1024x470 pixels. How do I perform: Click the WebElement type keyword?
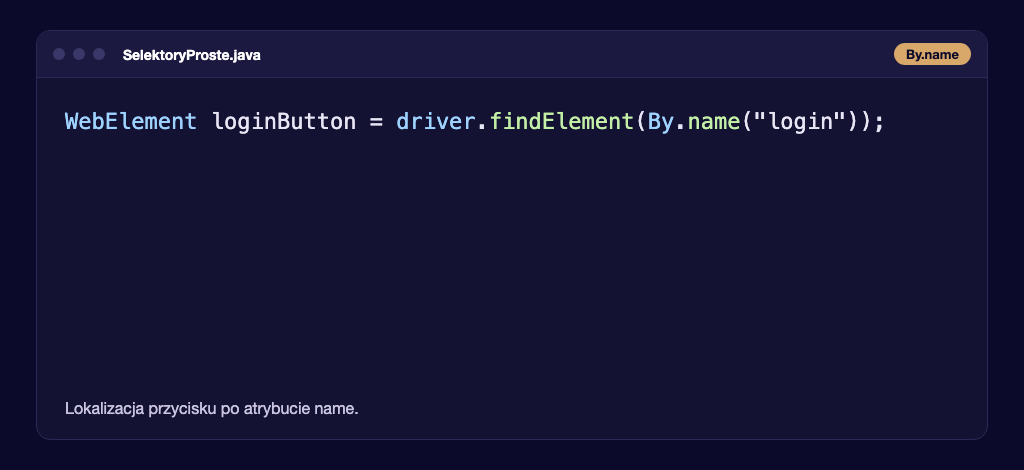(131, 121)
